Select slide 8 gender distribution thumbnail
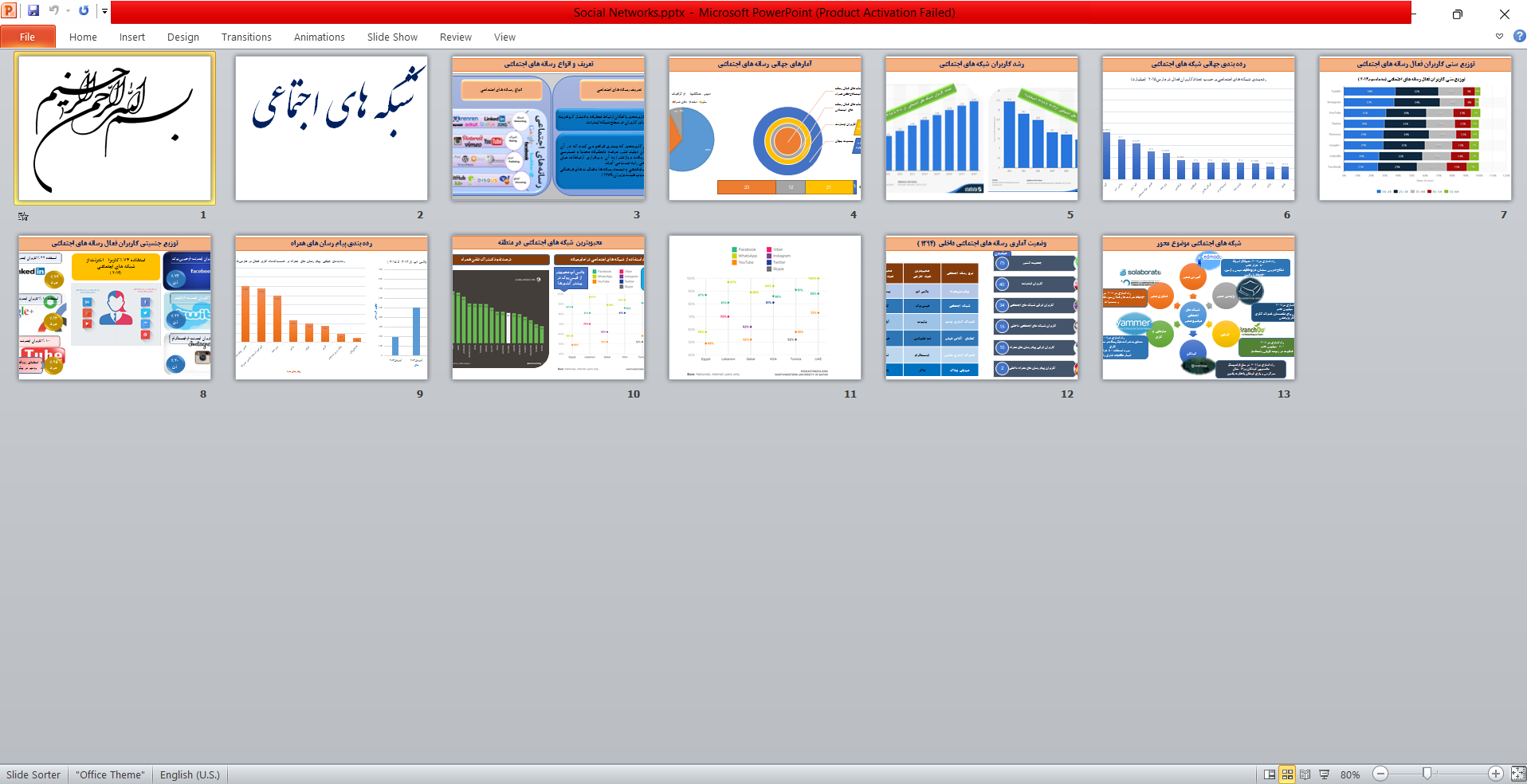This screenshot has height=784, width=1527. tap(115, 308)
